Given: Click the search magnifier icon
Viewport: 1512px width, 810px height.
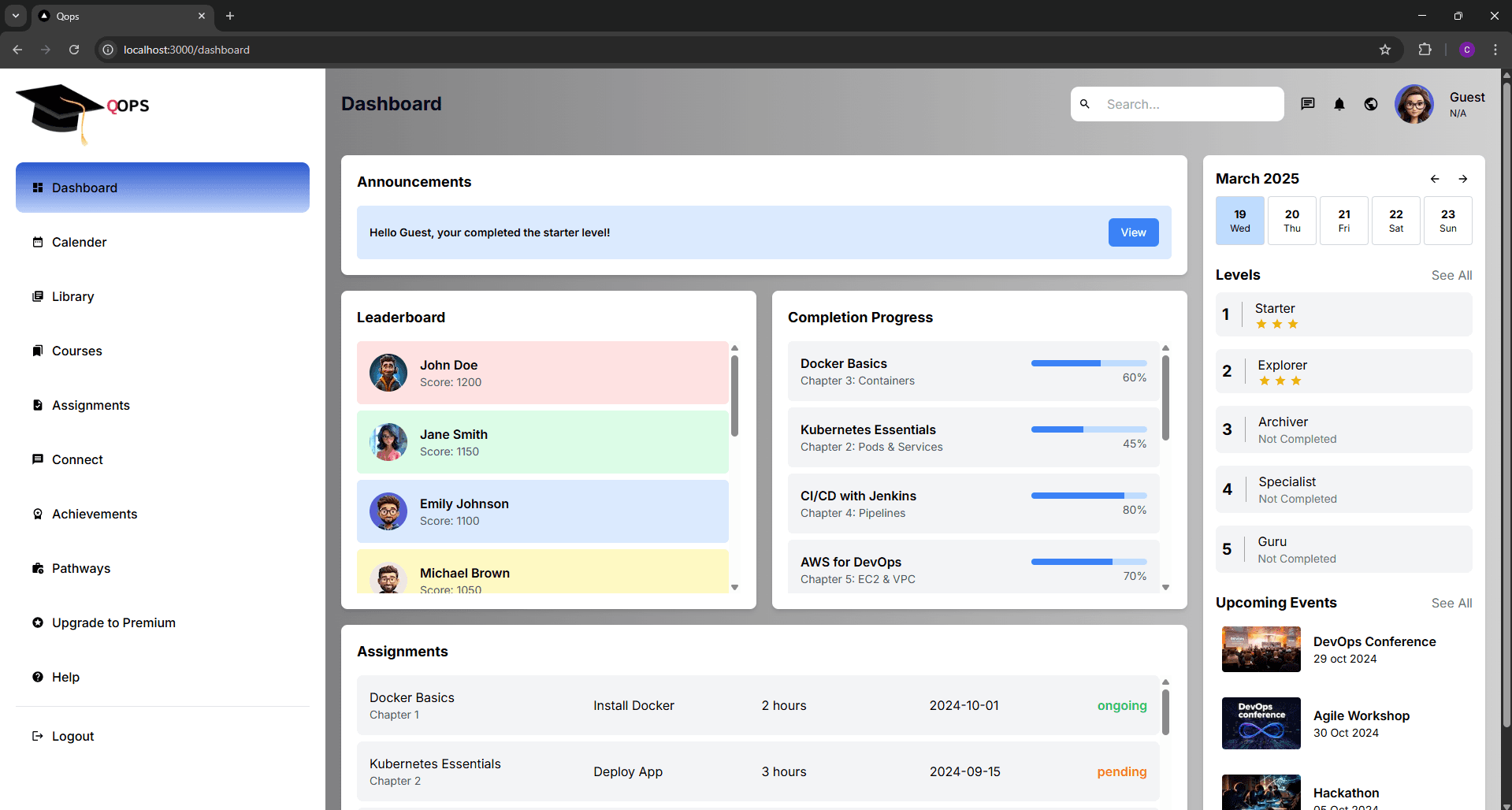Looking at the screenshot, I should point(1086,104).
